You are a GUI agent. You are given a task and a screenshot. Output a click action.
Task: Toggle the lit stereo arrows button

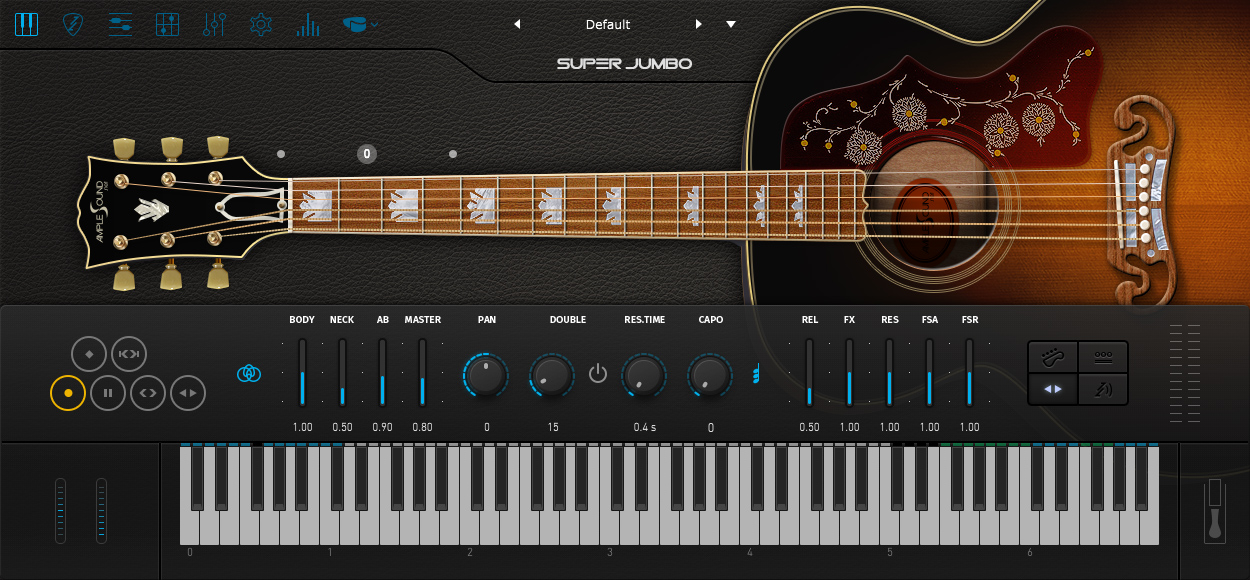pyautogui.click(x=1053, y=389)
